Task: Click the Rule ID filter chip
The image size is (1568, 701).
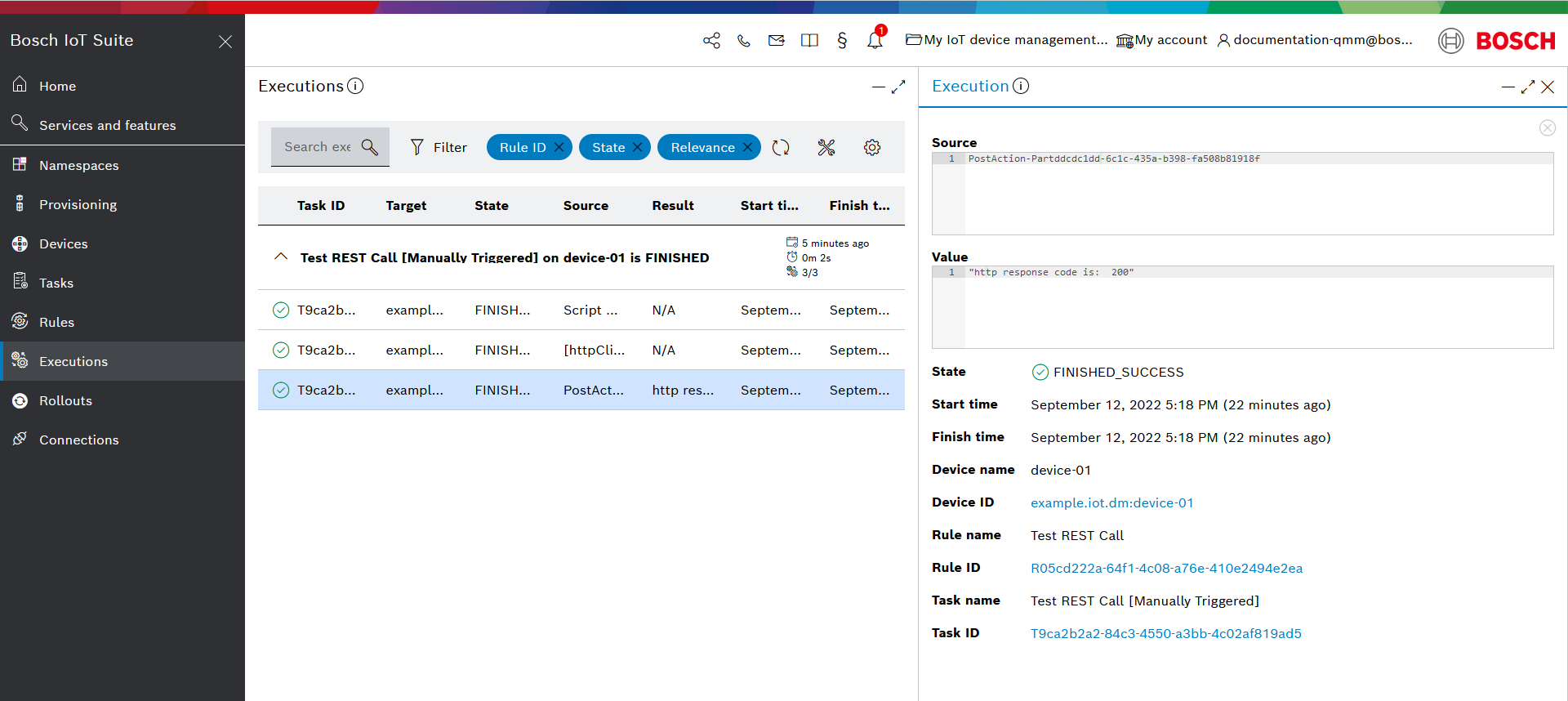Action: pos(523,147)
